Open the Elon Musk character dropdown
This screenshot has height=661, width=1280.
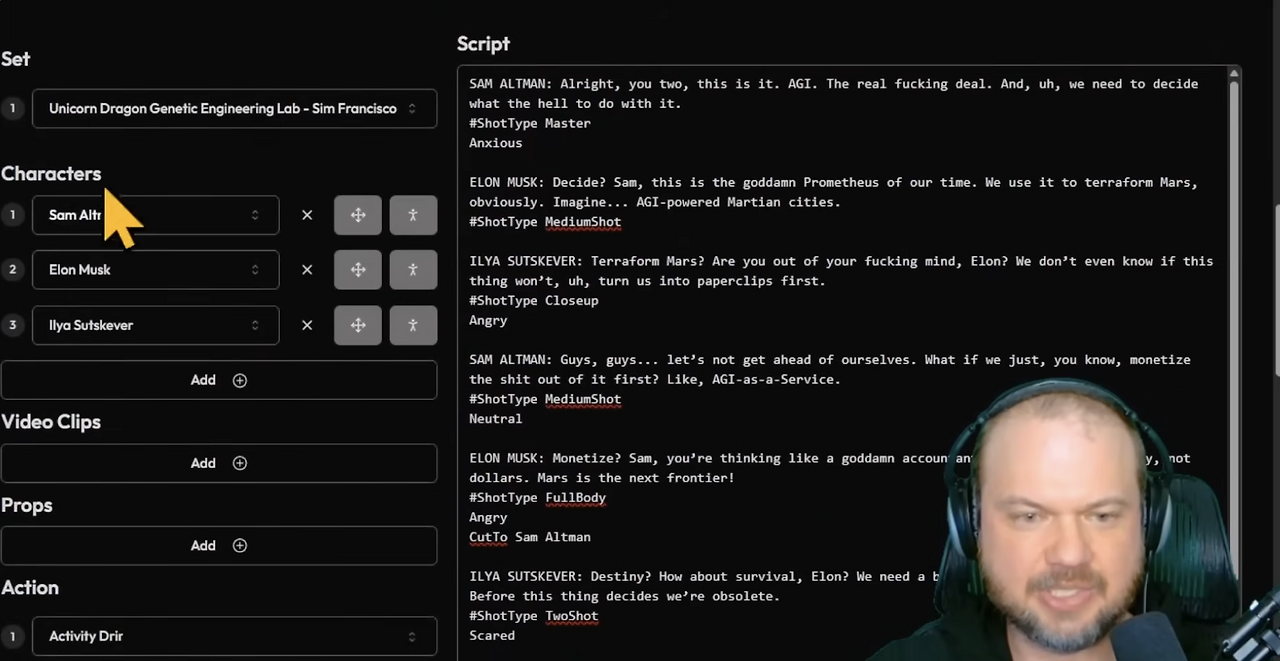pos(155,270)
